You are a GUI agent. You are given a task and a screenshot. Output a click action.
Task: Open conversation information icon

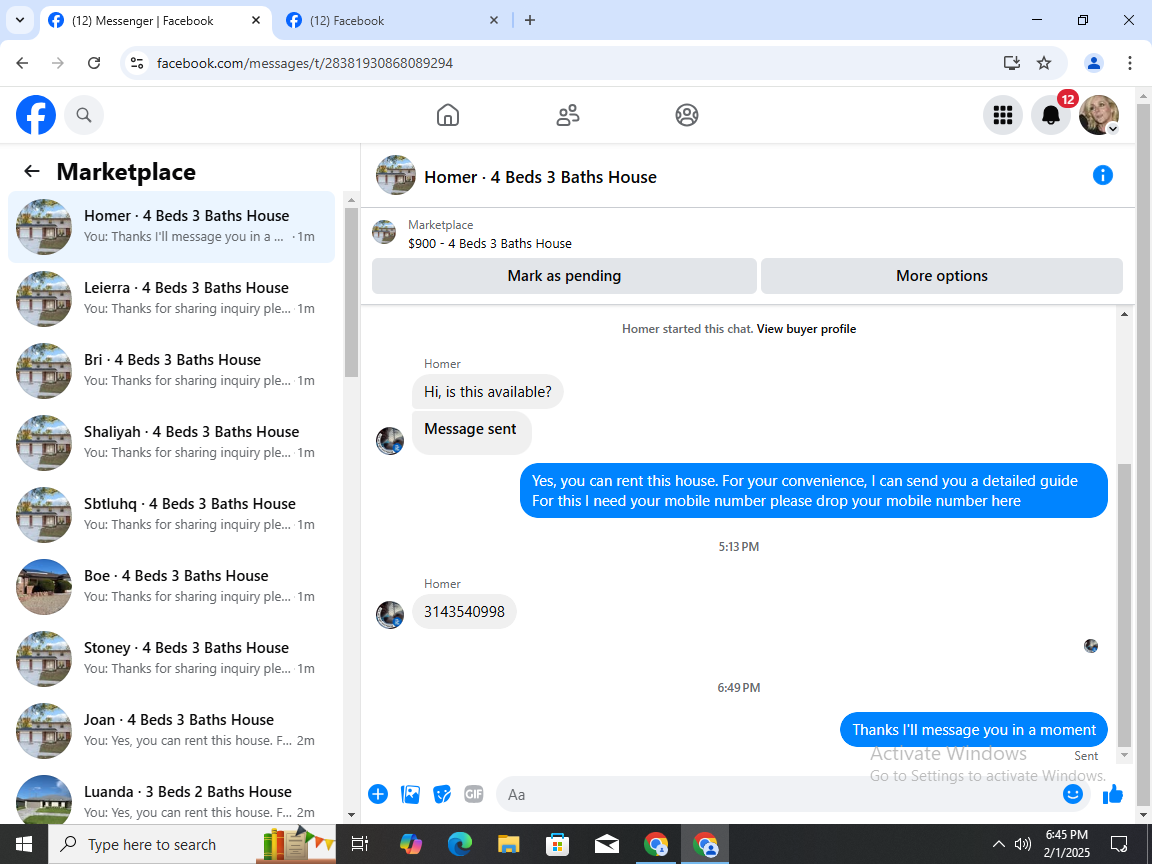point(1102,175)
